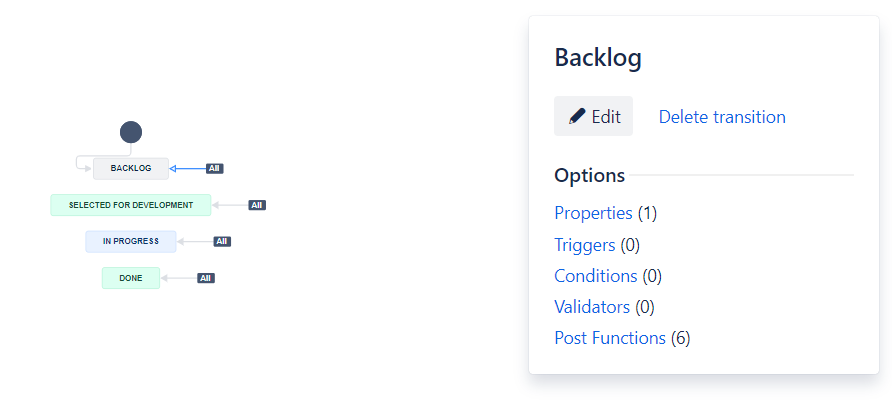Select the BACKLOG status node
The width and height of the screenshot is (892, 415).
[x=131, y=168]
